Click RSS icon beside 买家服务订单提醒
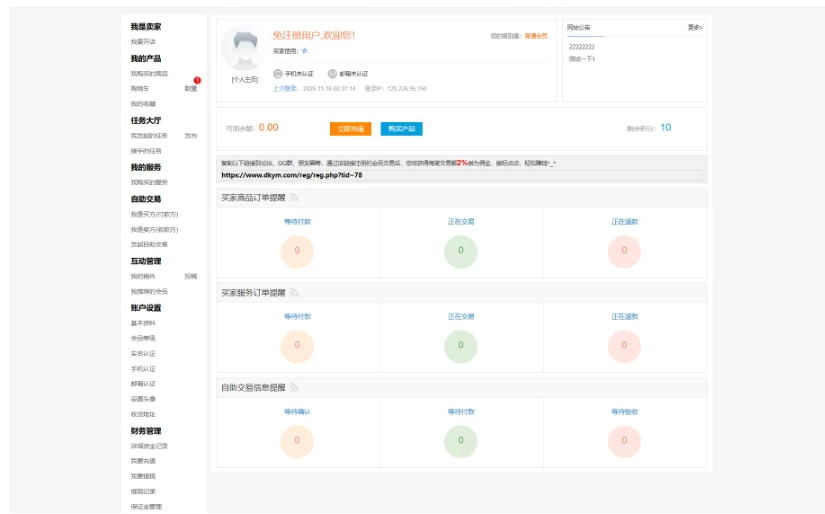This screenshot has width=825, height=514. pyautogui.click(x=294, y=293)
